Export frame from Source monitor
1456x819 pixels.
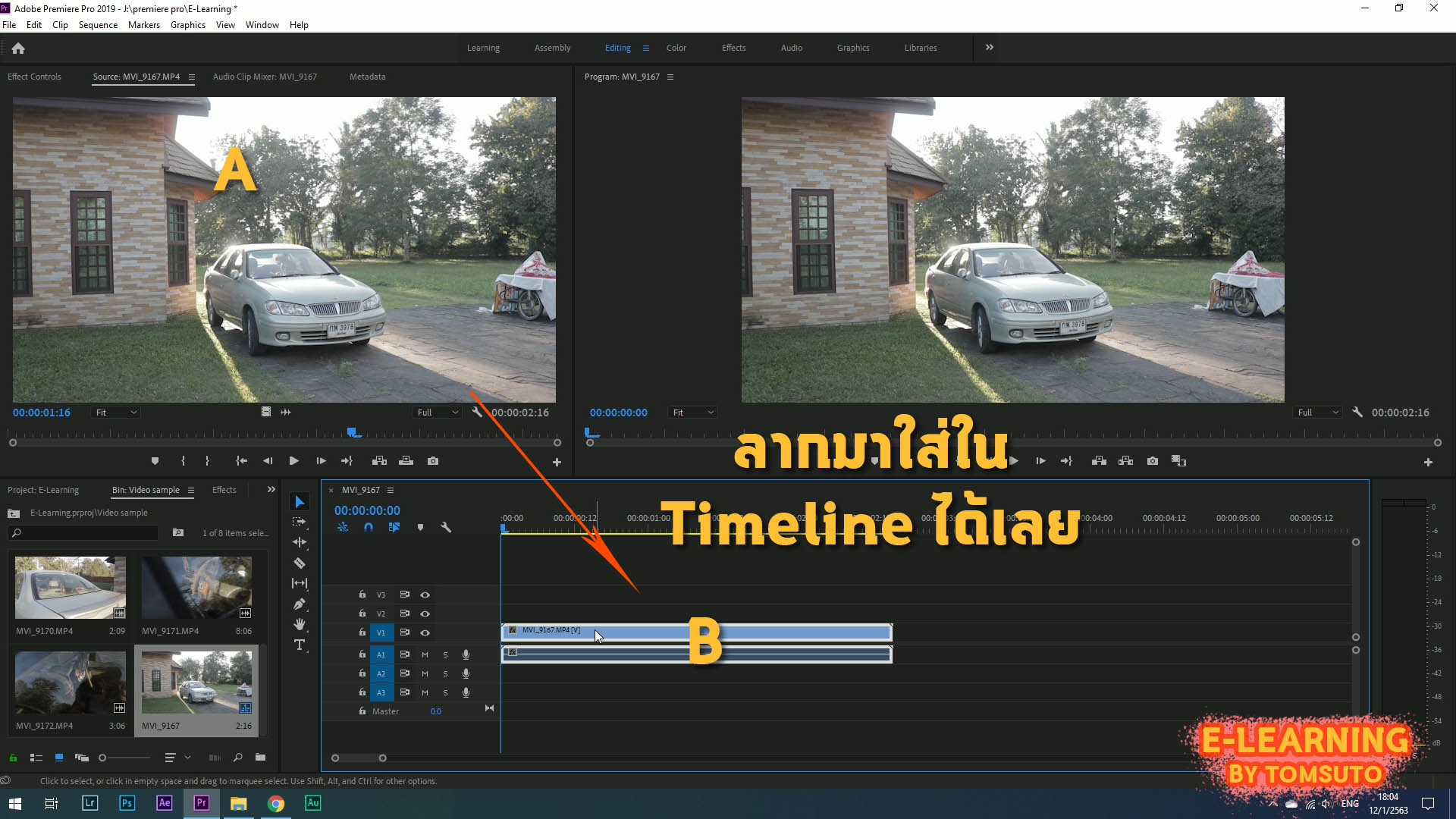[433, 460]
